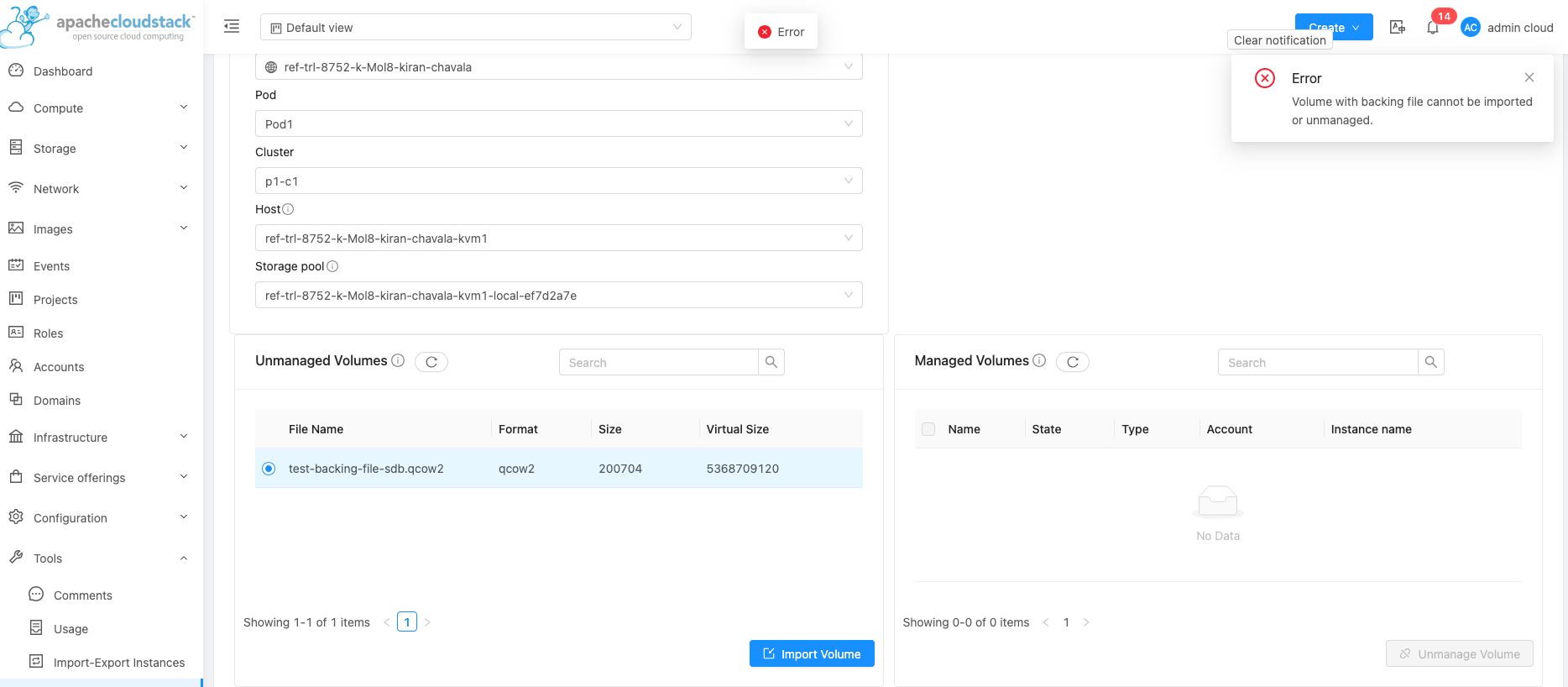This screenshot has width=1568, height=687.
Task: Click the Usage icon under Tools
Action: pyautogui.click(x=36, y=628)
